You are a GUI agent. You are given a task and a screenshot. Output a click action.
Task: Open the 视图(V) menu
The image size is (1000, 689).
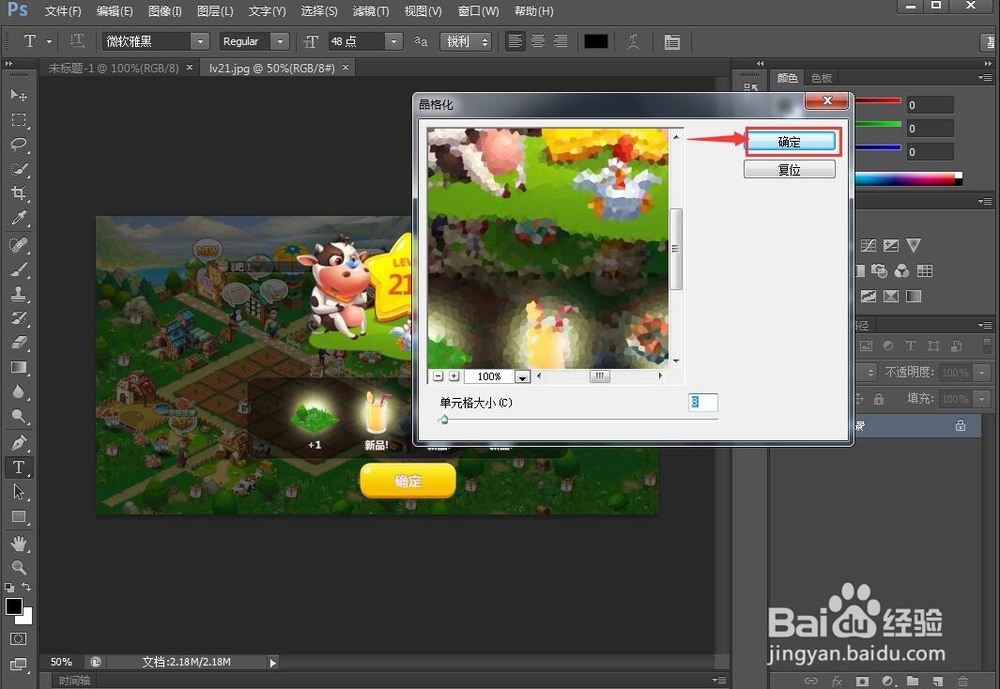(x=423, y=11)
